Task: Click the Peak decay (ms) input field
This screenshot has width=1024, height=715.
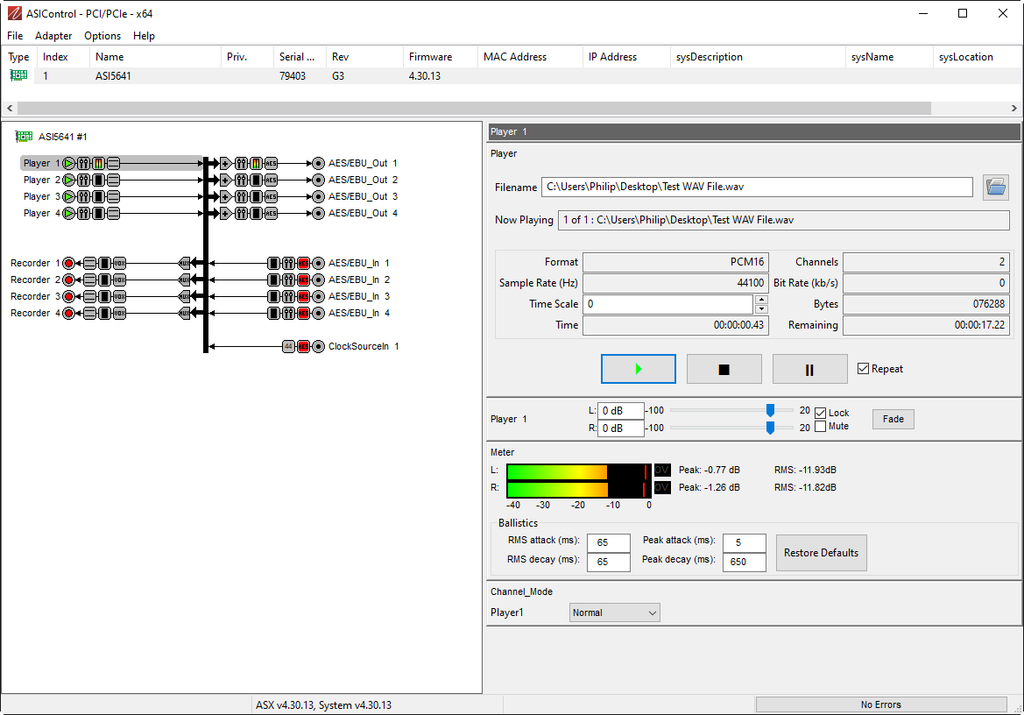Action: 744,562
